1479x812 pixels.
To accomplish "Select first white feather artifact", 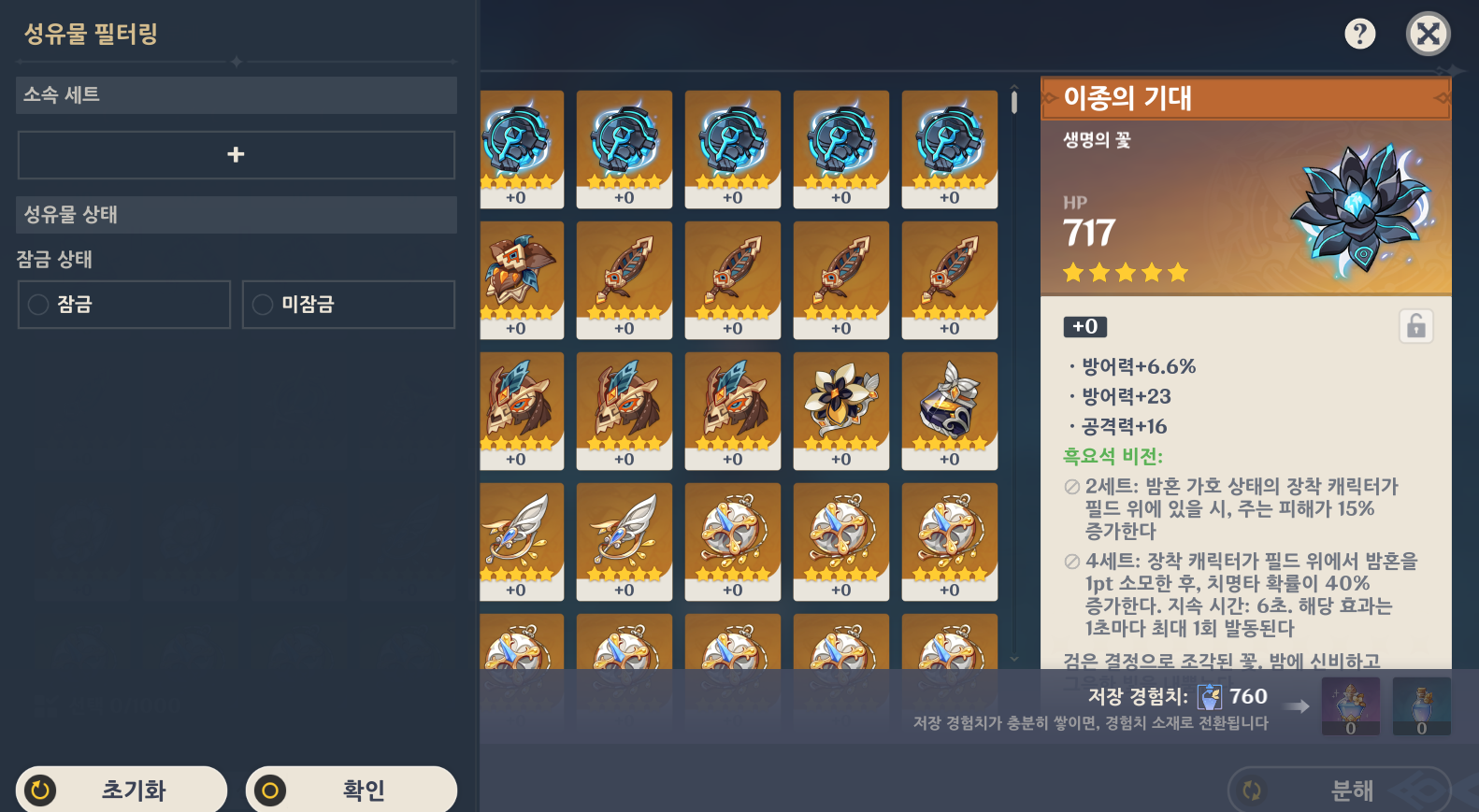I will pyautogui.click(x=522, y=542).
